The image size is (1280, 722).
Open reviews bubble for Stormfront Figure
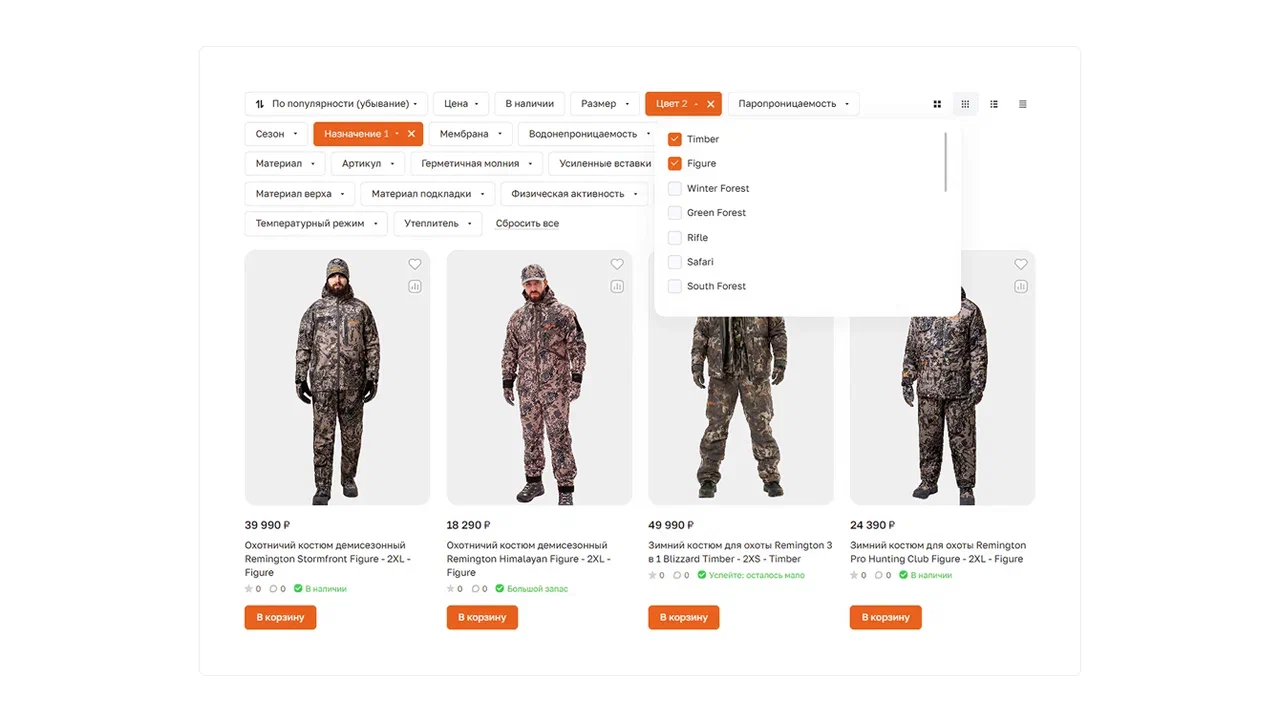coord(277,589)
